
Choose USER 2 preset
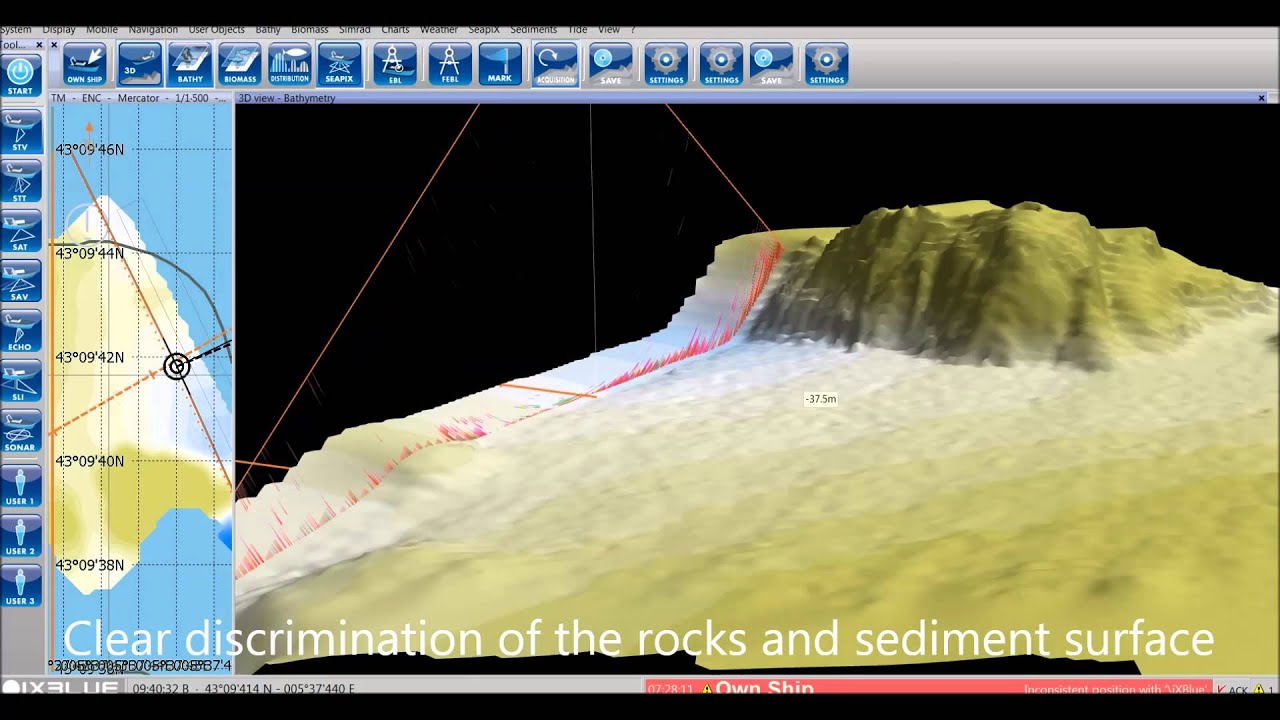(x=20, y=536)
